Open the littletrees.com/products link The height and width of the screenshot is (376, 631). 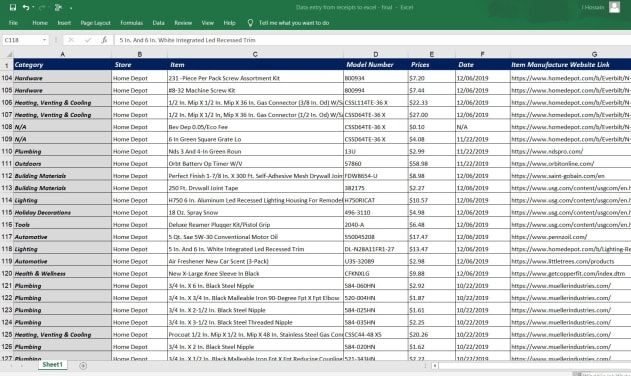(563, 261)
